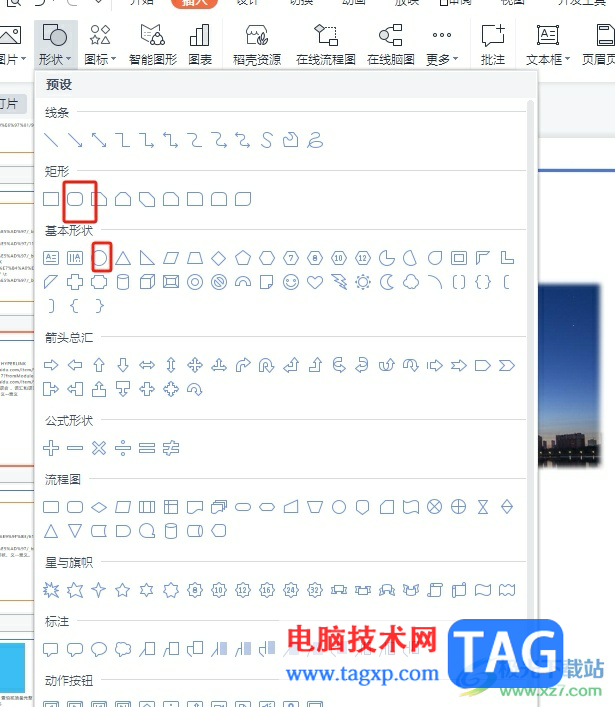Screen dimensions: 615x707
Task: Select the smiley face shape
Action: [291, 282]
